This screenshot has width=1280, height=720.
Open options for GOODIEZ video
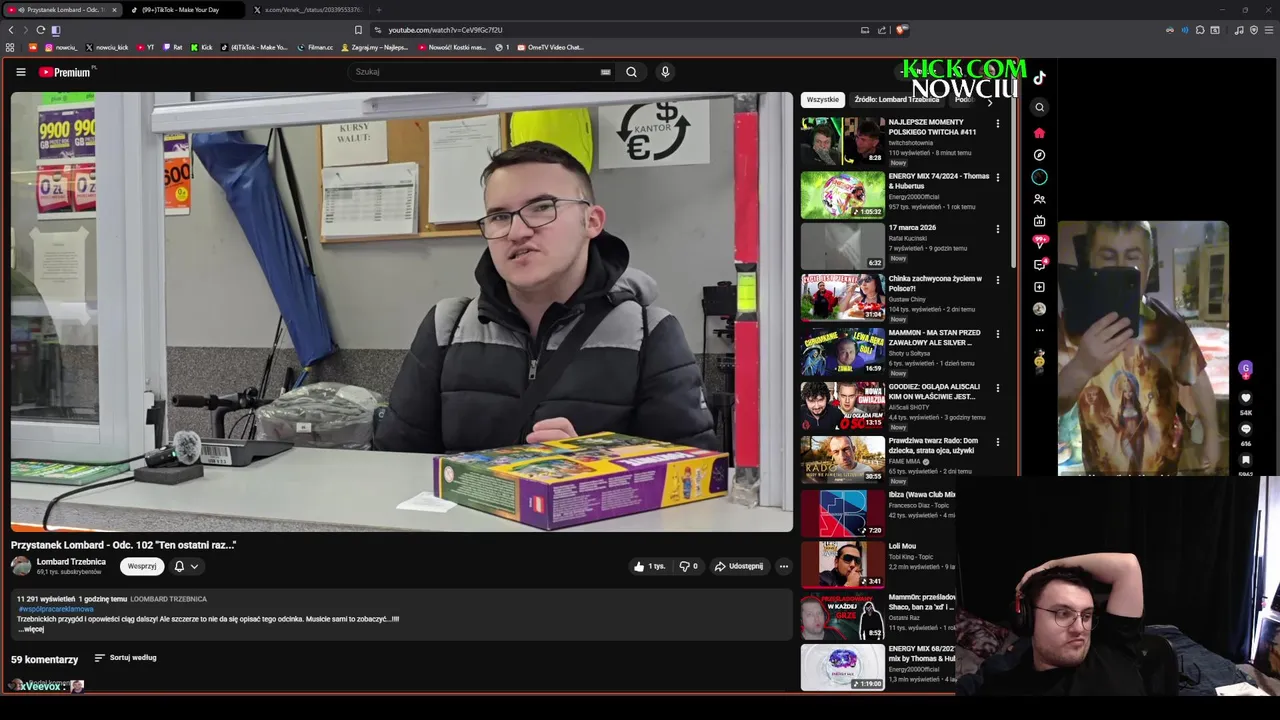[997, 389]
